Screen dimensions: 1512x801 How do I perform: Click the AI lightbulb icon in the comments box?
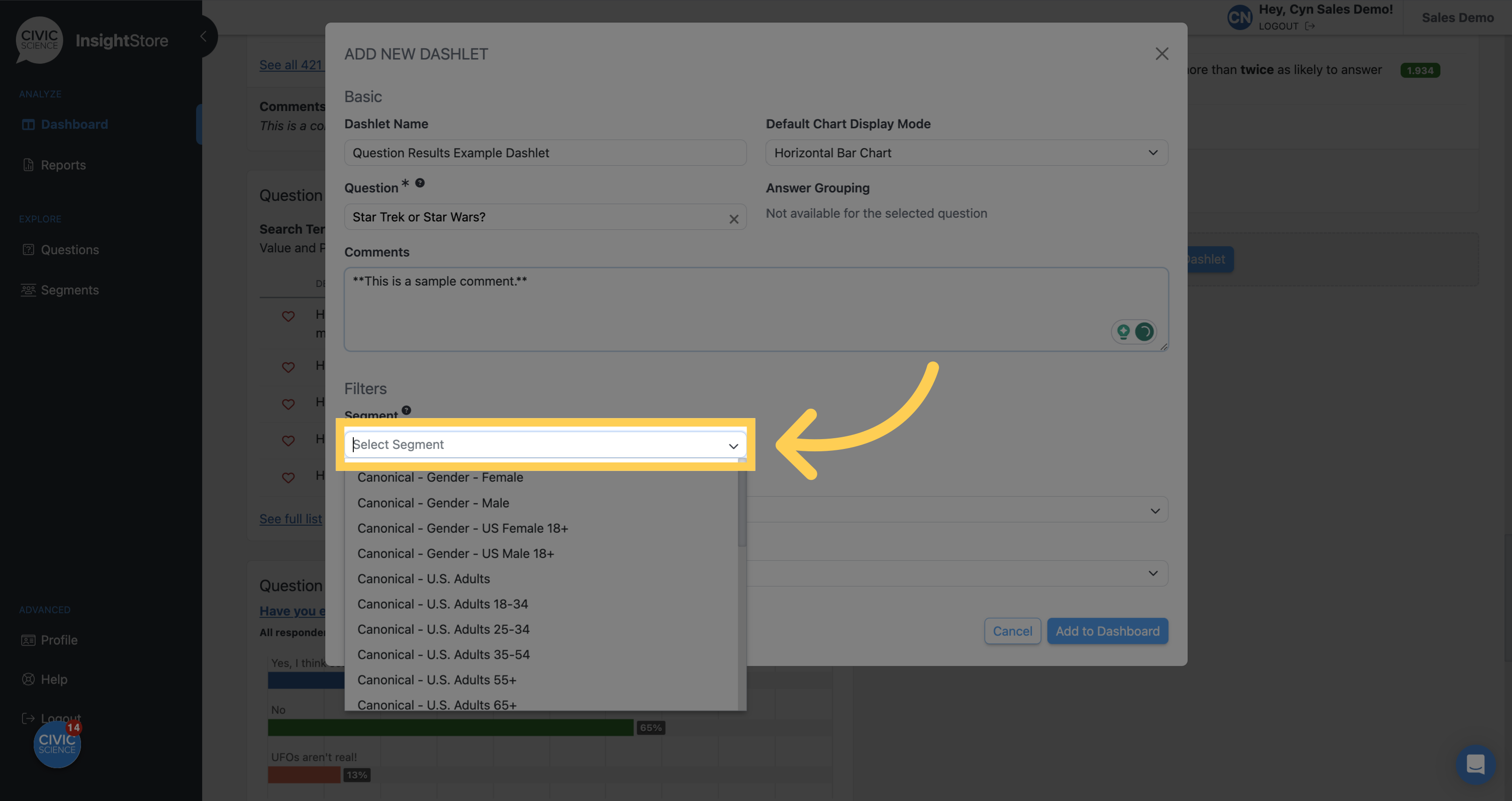click(1124, 331)
